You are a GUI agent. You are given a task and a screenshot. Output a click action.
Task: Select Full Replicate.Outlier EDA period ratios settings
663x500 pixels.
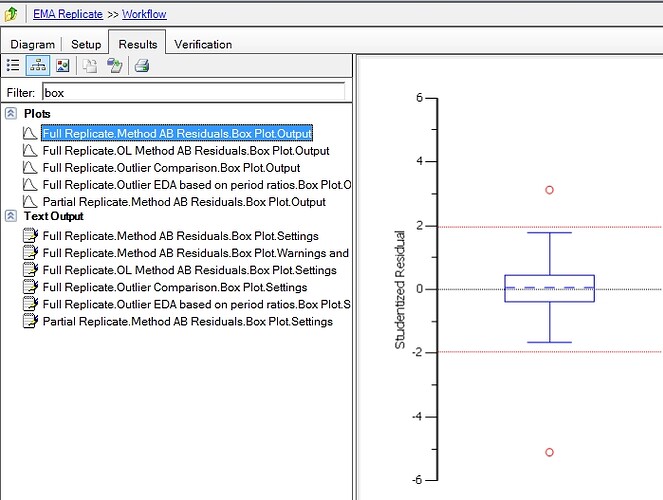197,304
